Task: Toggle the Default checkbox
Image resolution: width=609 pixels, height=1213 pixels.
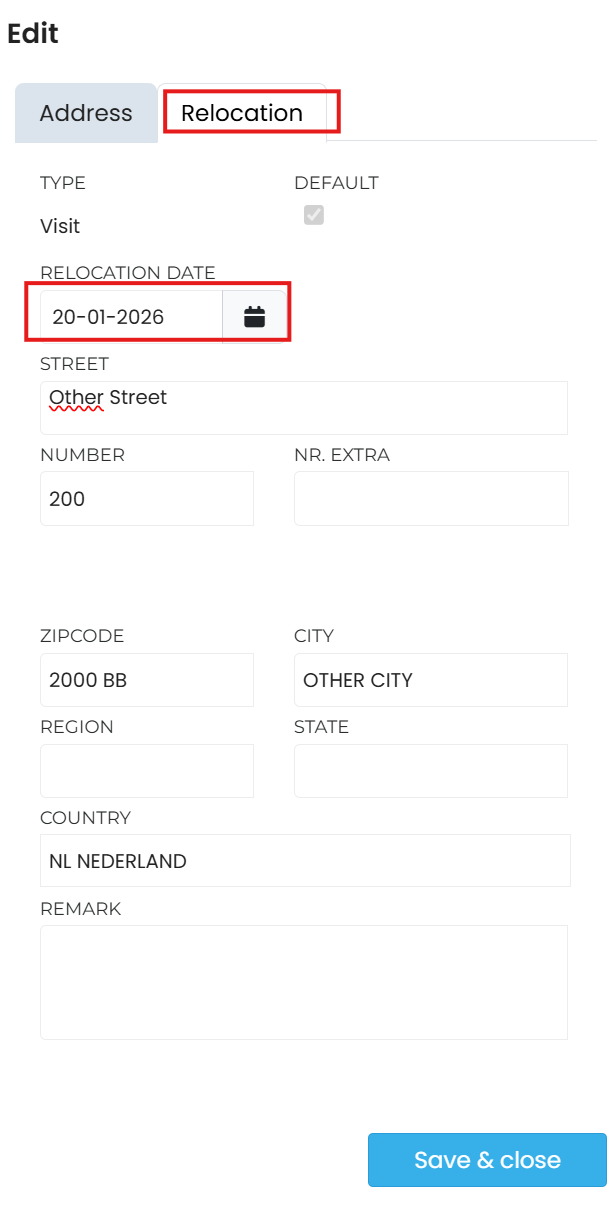Action: 314,215
